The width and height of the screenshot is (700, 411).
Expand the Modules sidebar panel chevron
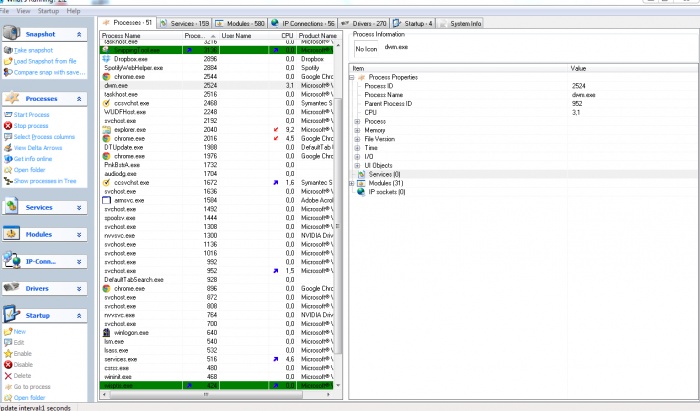click(x=79, y=234)
